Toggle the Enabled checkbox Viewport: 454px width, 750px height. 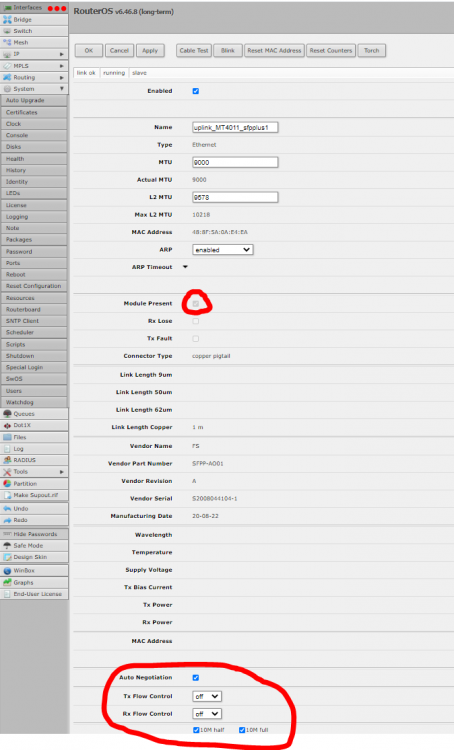(196, 91)
